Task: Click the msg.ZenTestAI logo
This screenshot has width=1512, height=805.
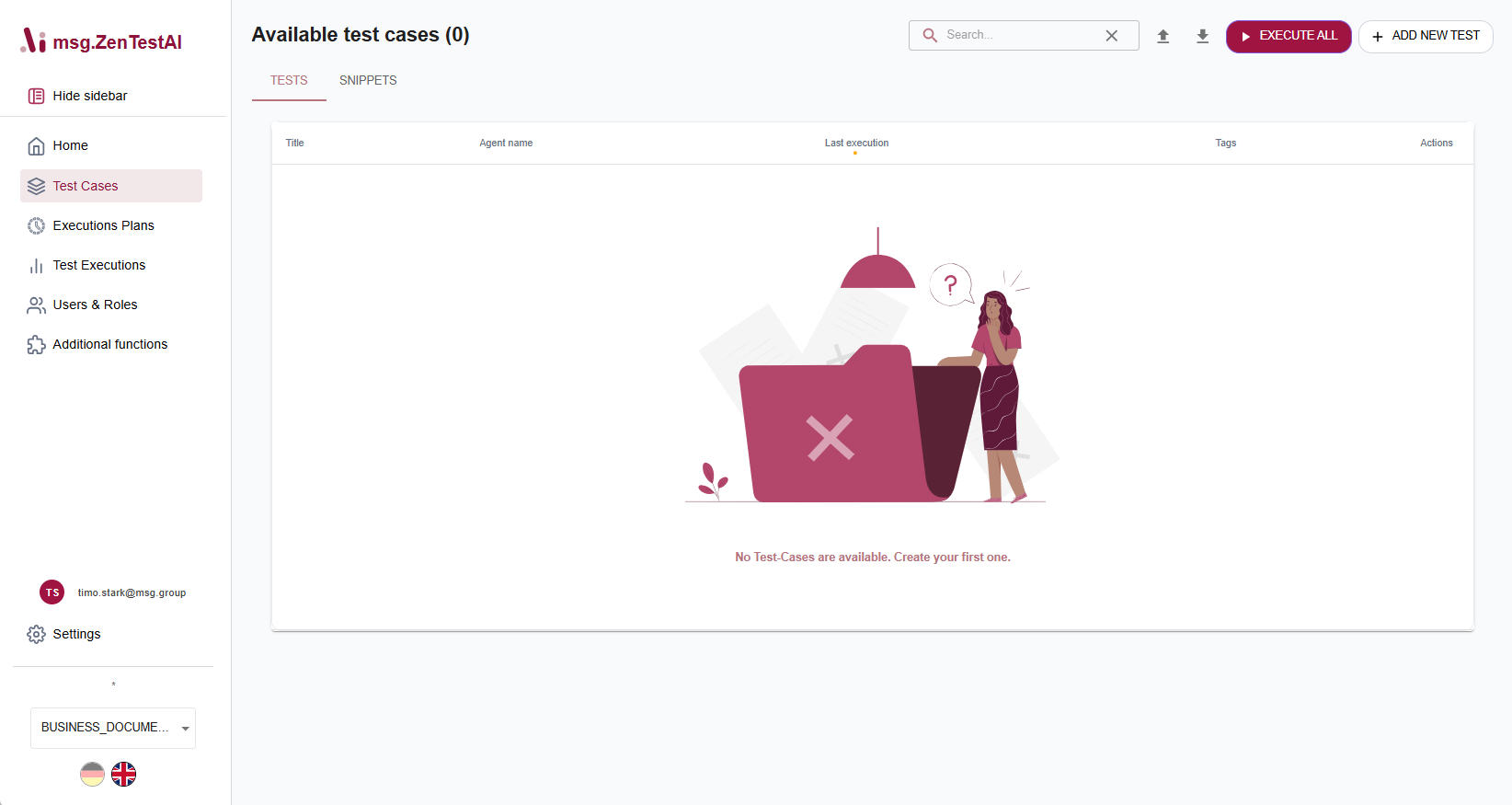Action: click(101, 41)
